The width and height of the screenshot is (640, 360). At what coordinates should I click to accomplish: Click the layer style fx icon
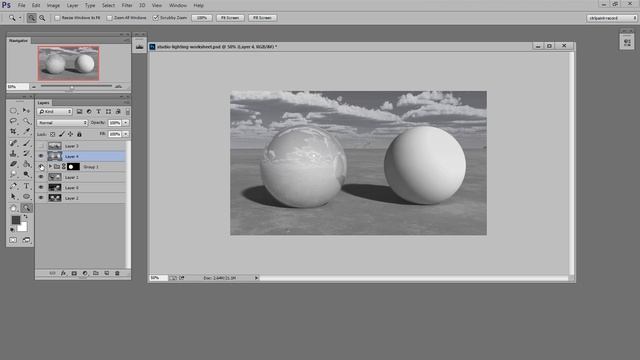click(63, 273)
